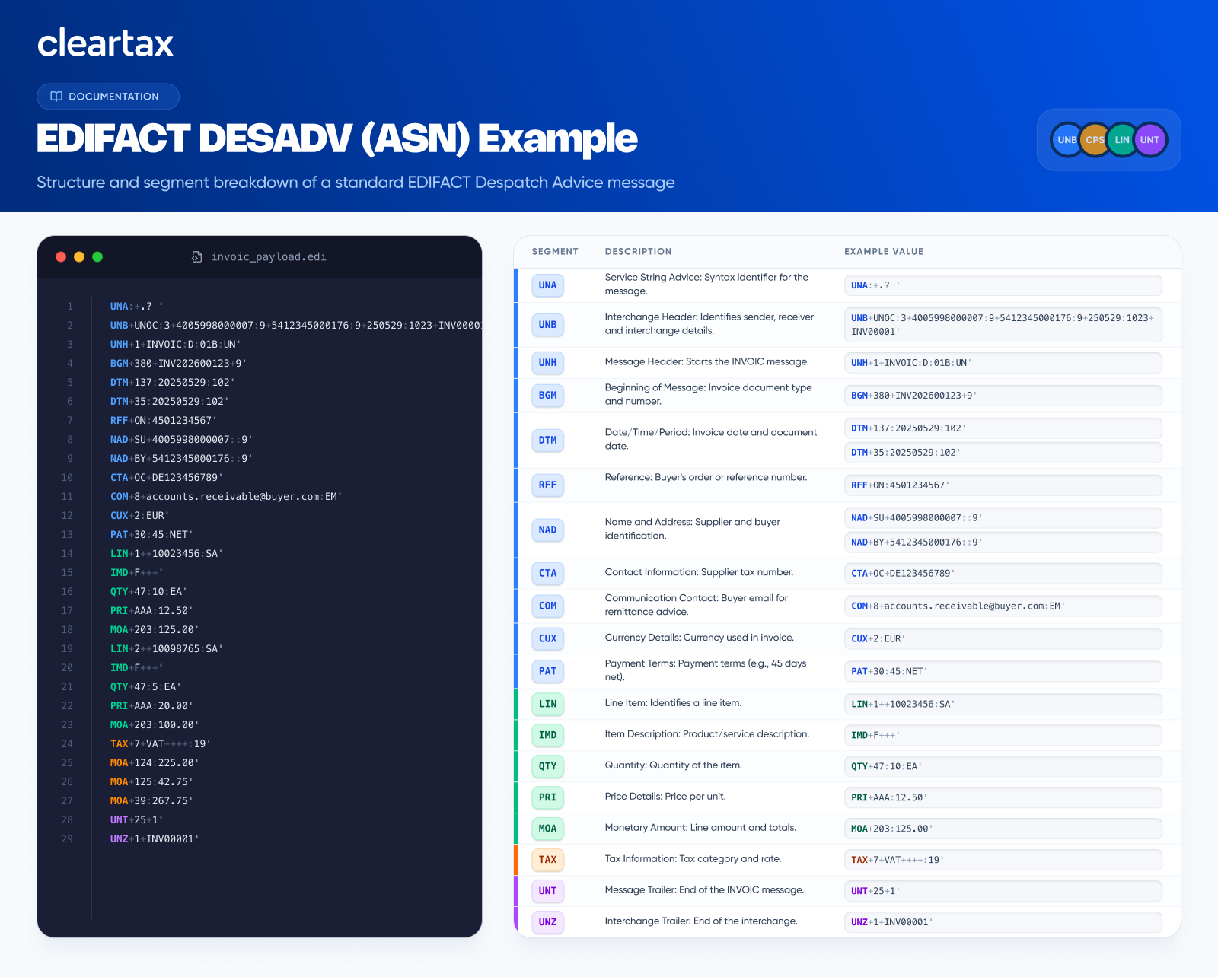
Task: Click code line 22 PRI+AAA:20.00'
Action: pos(151,706)
